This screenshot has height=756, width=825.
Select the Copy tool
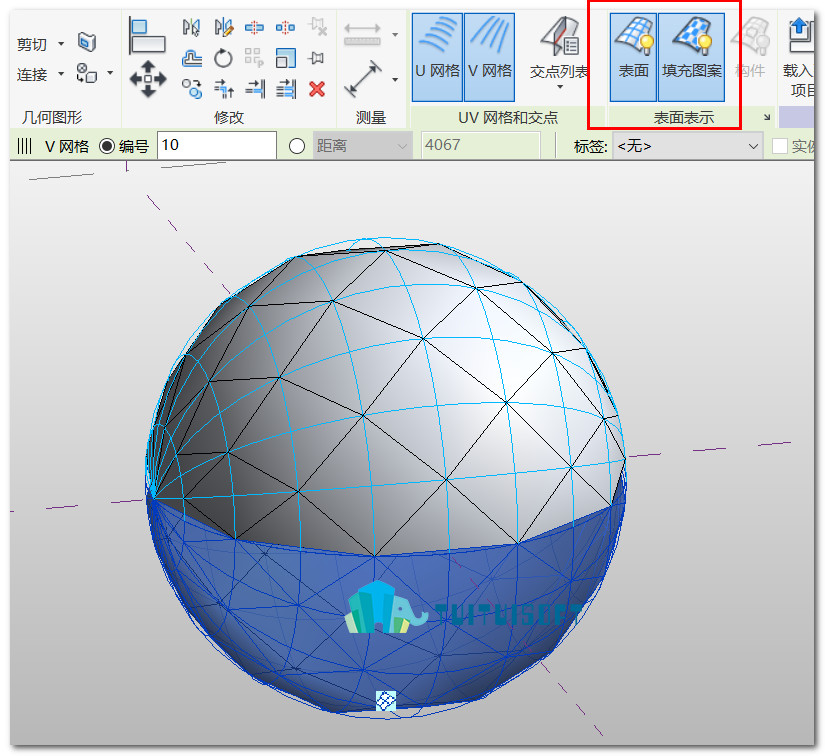[192, 89]
